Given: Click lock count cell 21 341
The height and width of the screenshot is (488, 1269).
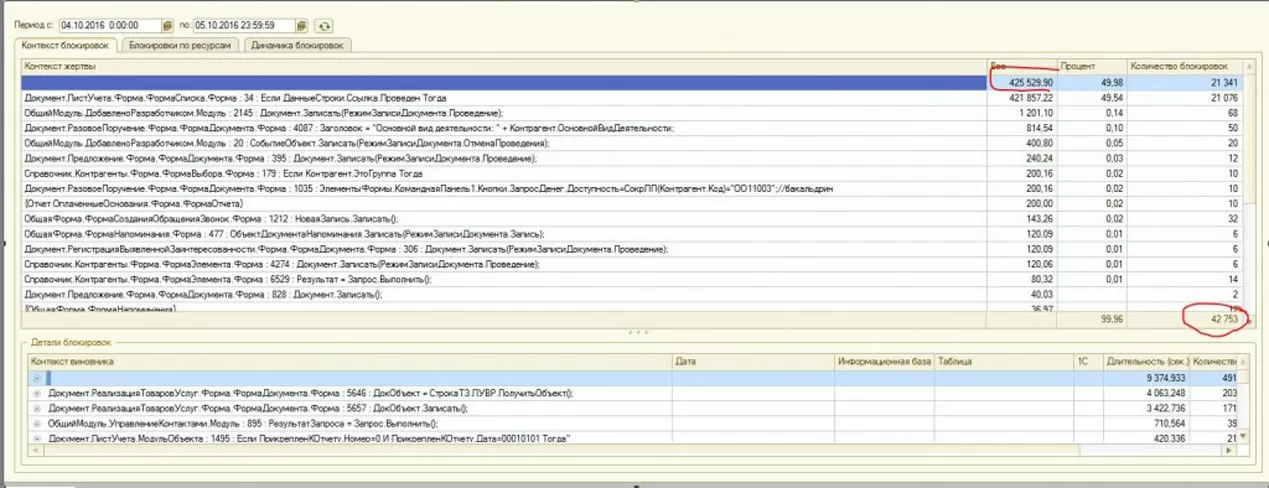Looking at the screenshot, I should [1185, 82].
